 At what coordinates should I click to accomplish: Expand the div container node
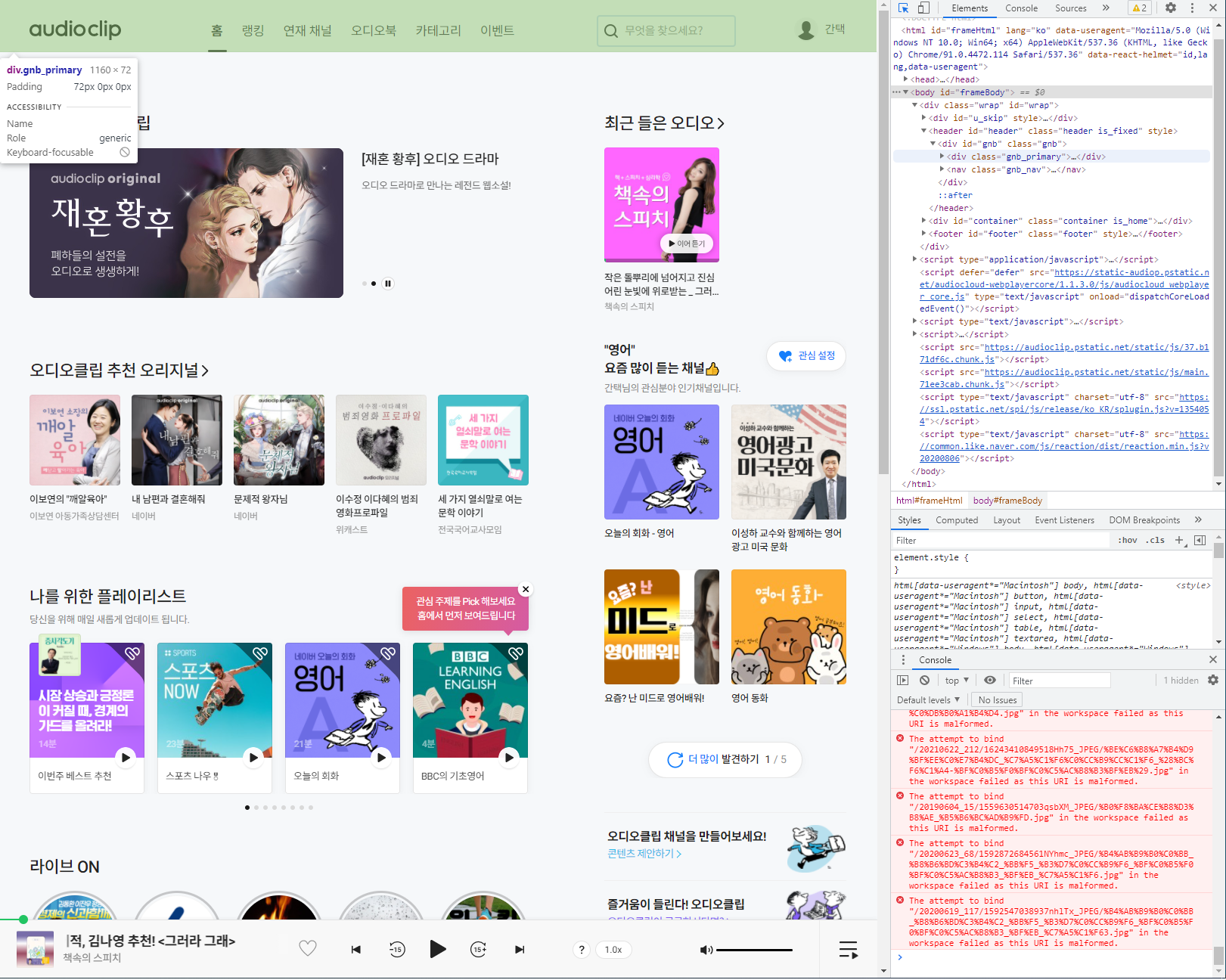tap(923, 221)
